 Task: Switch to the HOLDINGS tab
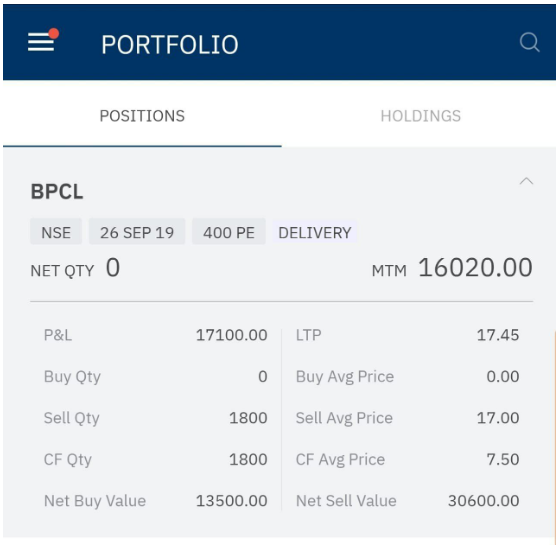421,116
